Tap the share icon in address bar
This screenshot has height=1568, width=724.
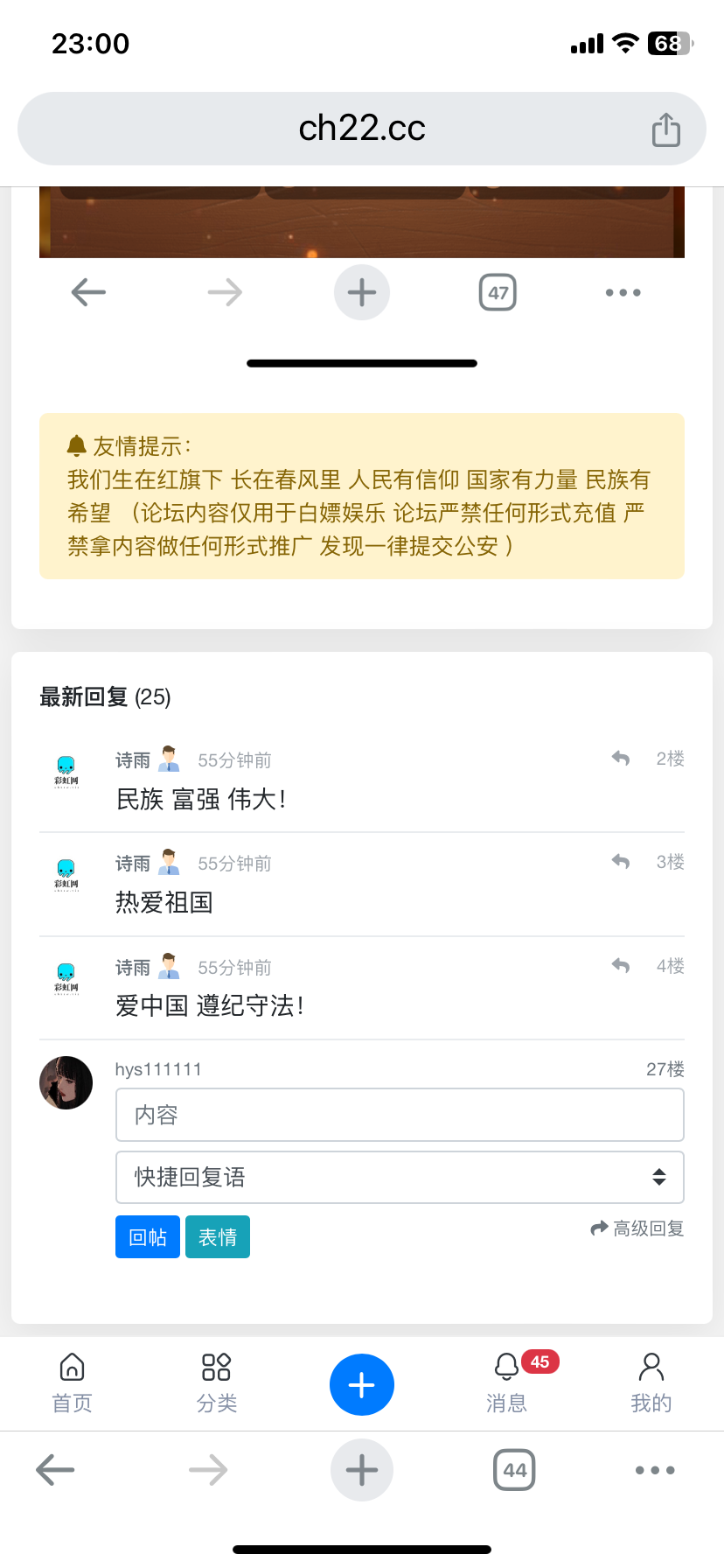[x=665, y=129]
